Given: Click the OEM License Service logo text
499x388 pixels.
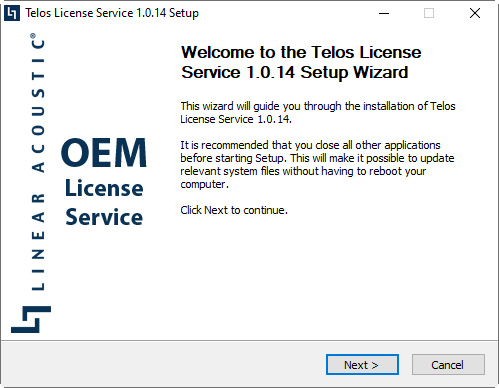Looking at the screenshot, I should 104,182.
